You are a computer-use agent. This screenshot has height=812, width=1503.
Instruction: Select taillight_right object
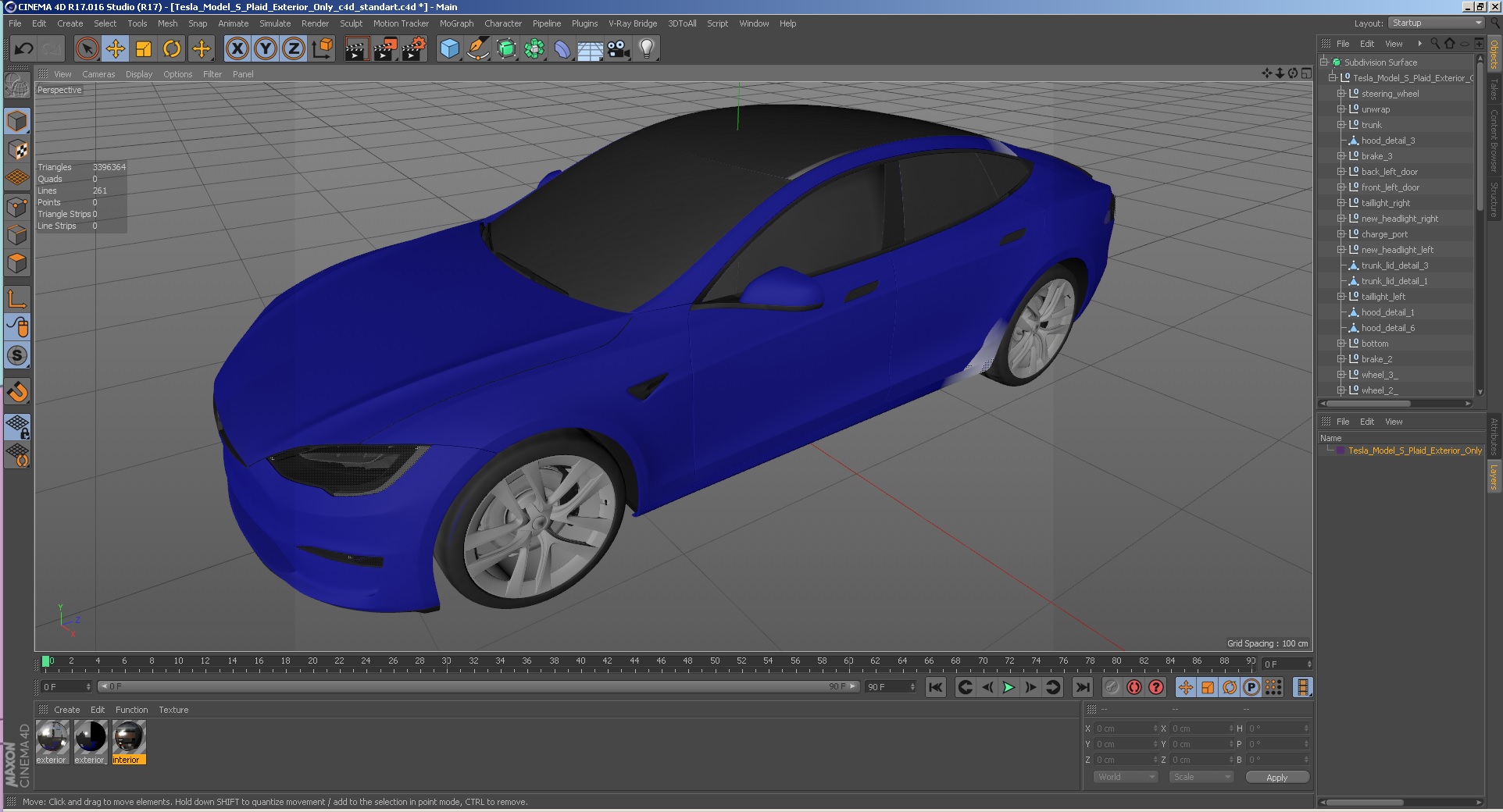pos(1385,203)
